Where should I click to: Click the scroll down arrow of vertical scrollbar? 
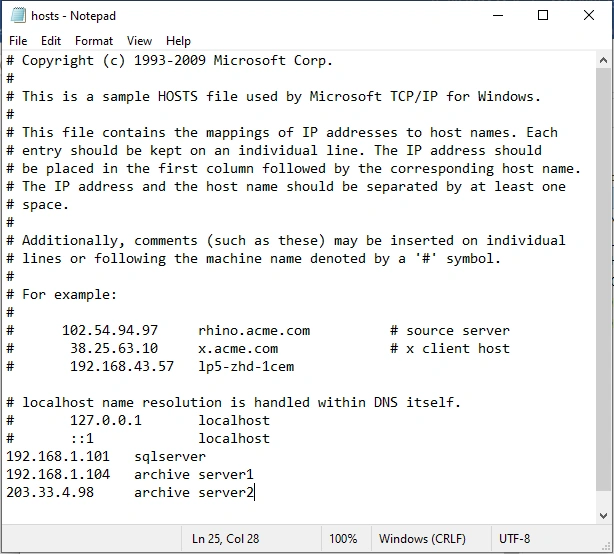[x=604, y=515]
